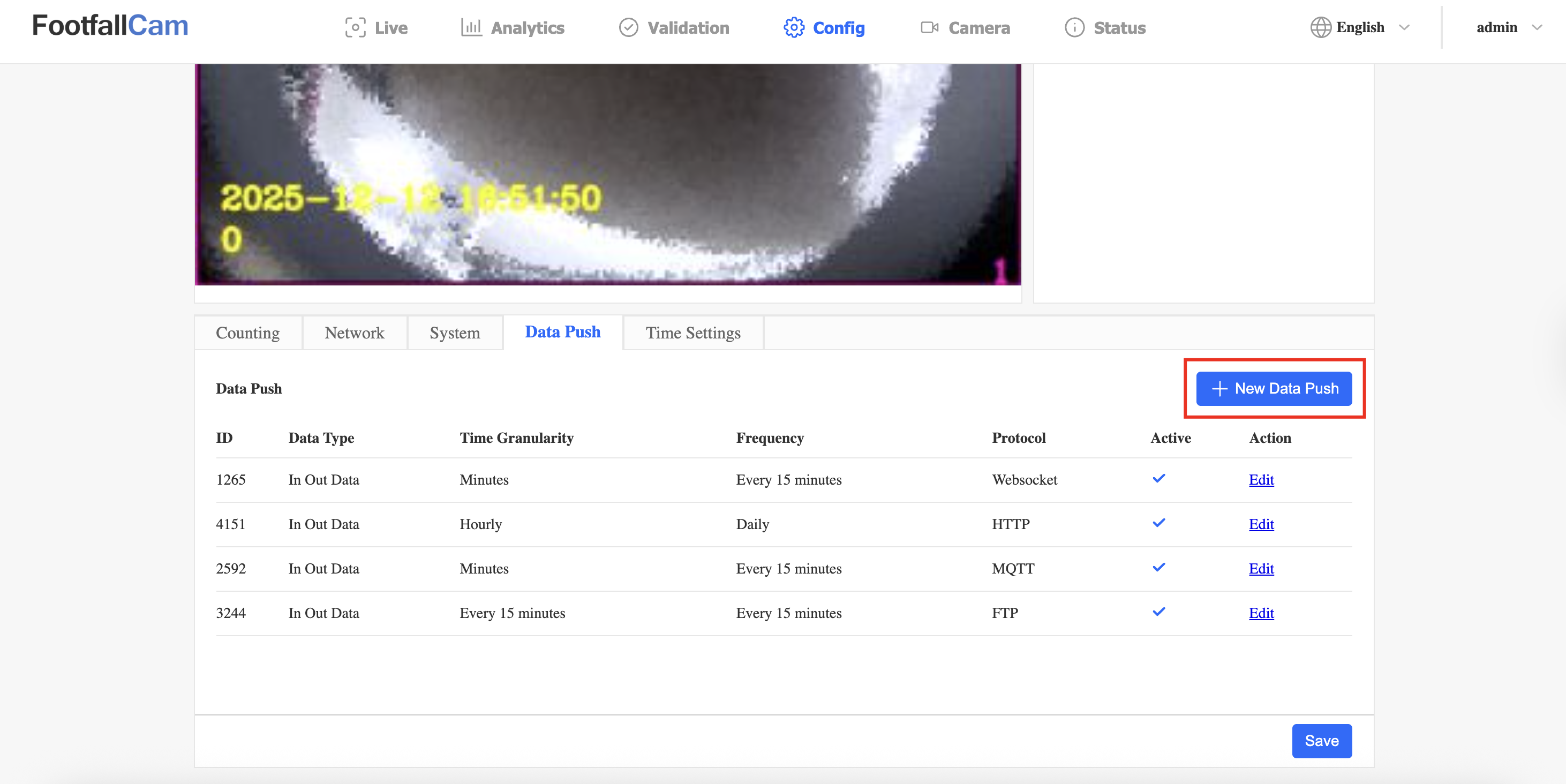Switch to the Network tab
Viewport: 1566px width, 784px height.
click(355, 333)
